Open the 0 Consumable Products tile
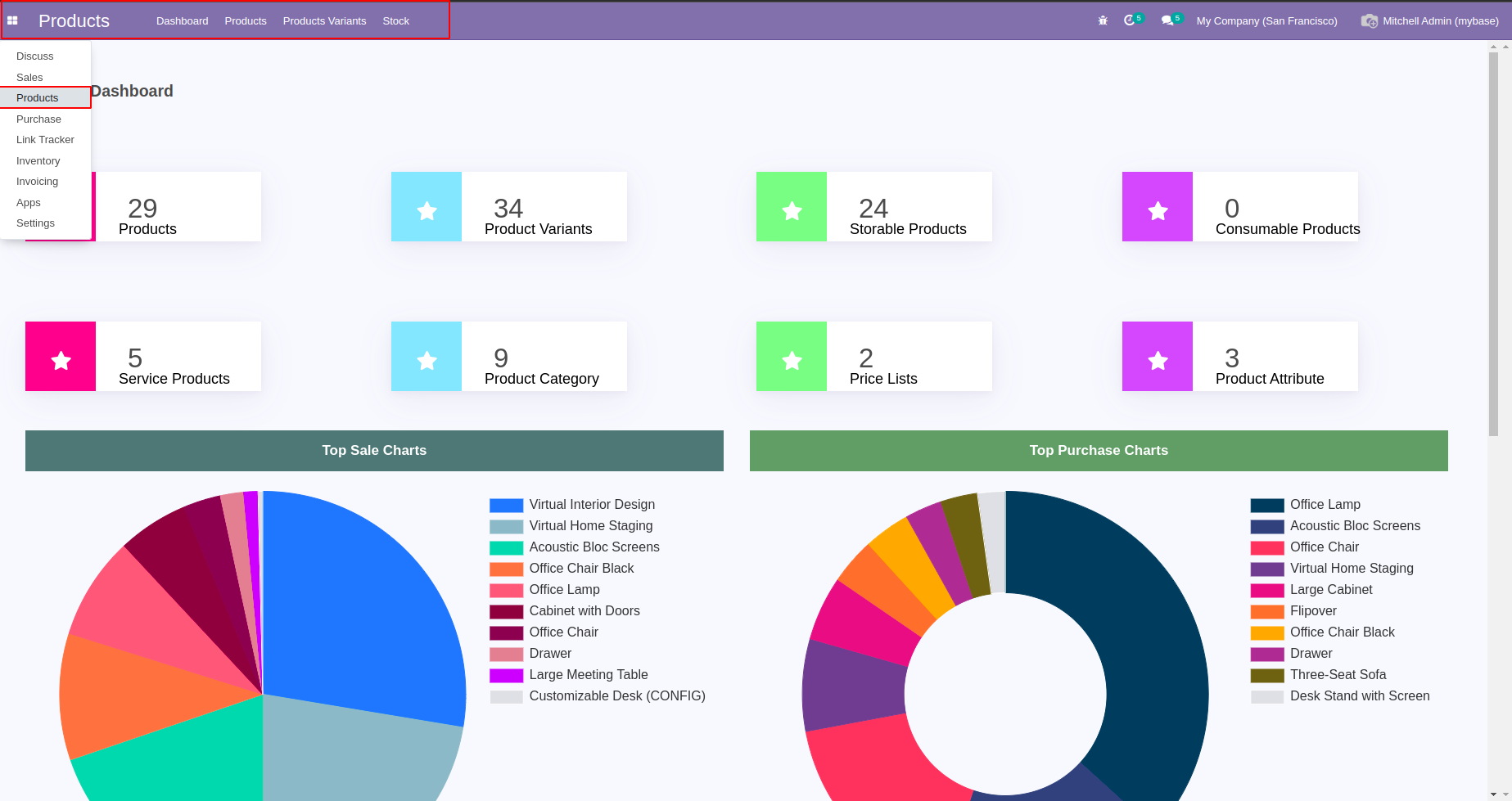The width and height of the screenshot is (1512, 801). pyautogui.click(x=1240, y=206)
